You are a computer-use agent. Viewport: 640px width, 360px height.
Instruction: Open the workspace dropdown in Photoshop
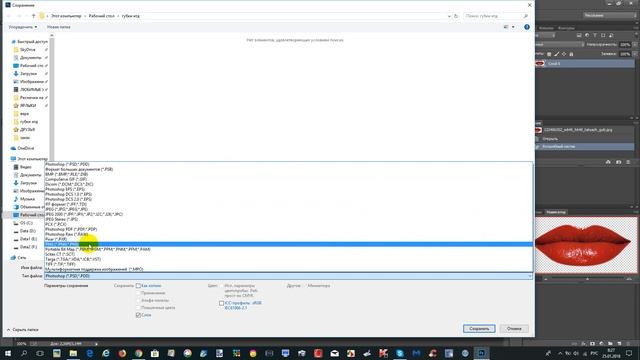pyautogui.click(x=609, y=15)
